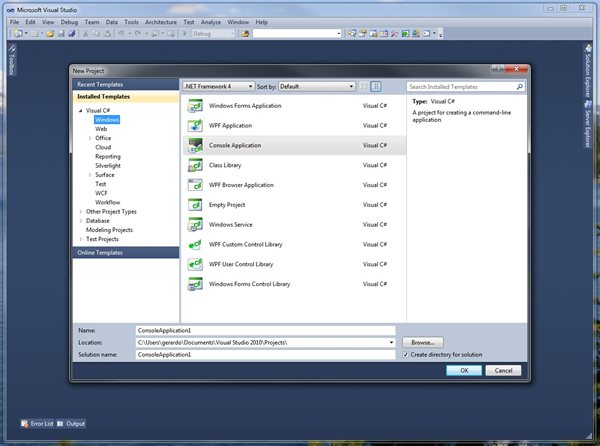Click the help question mark button
The image size is (600, 446).
(498, 69)
